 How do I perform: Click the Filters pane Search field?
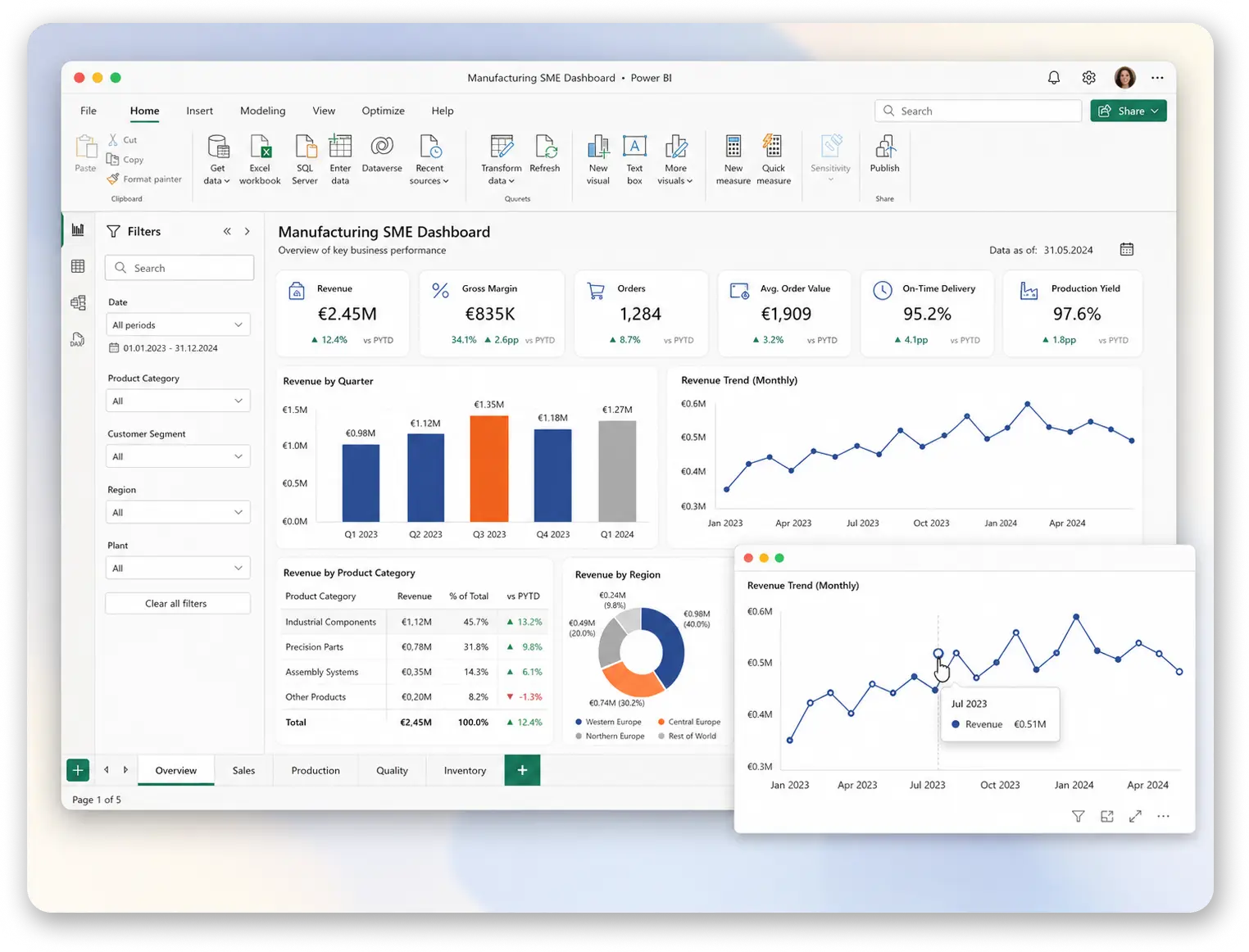pyautogui.click(x=179, y=268)
